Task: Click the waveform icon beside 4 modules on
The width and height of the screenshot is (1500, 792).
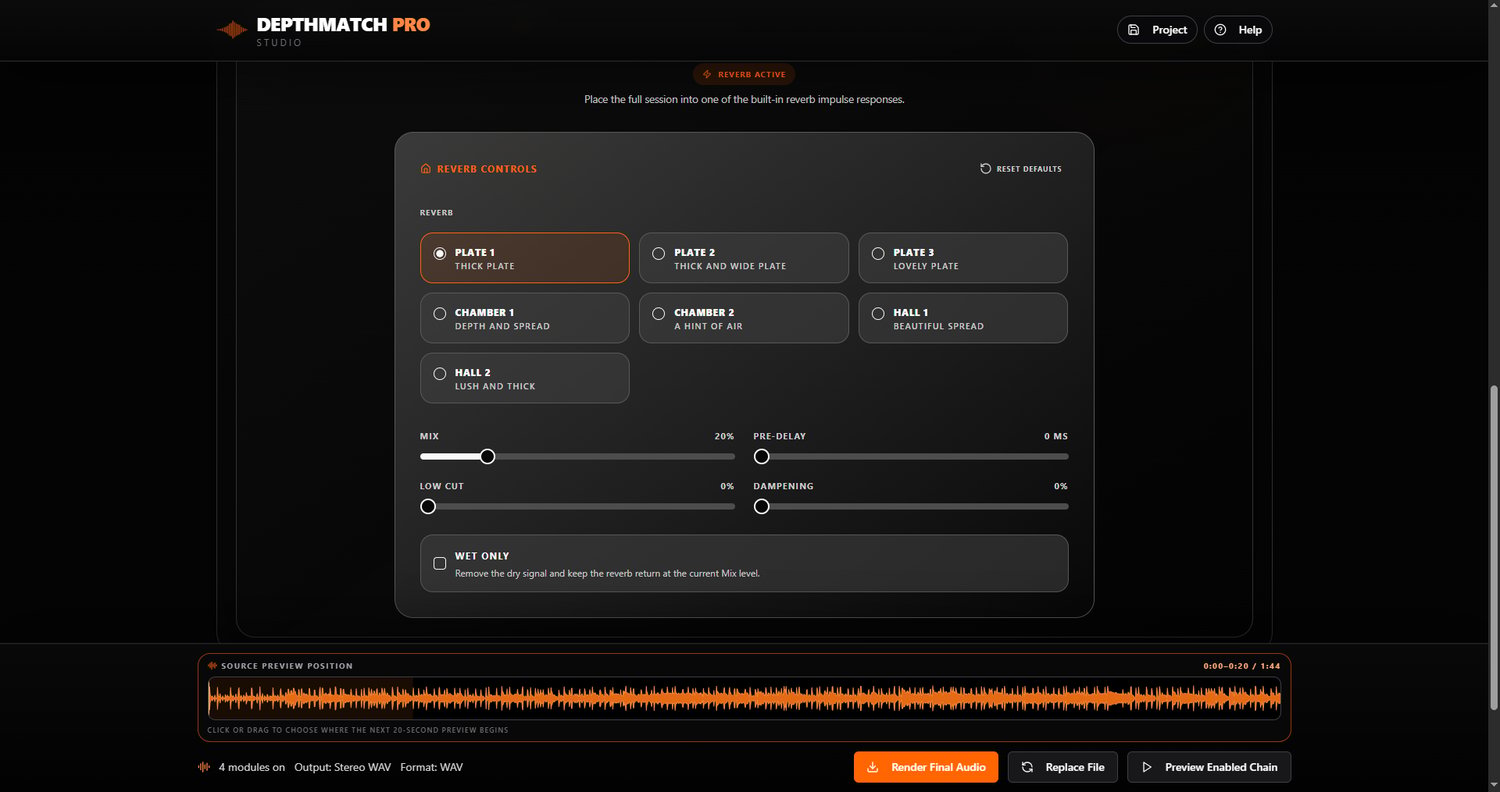Action: (204, 767)
